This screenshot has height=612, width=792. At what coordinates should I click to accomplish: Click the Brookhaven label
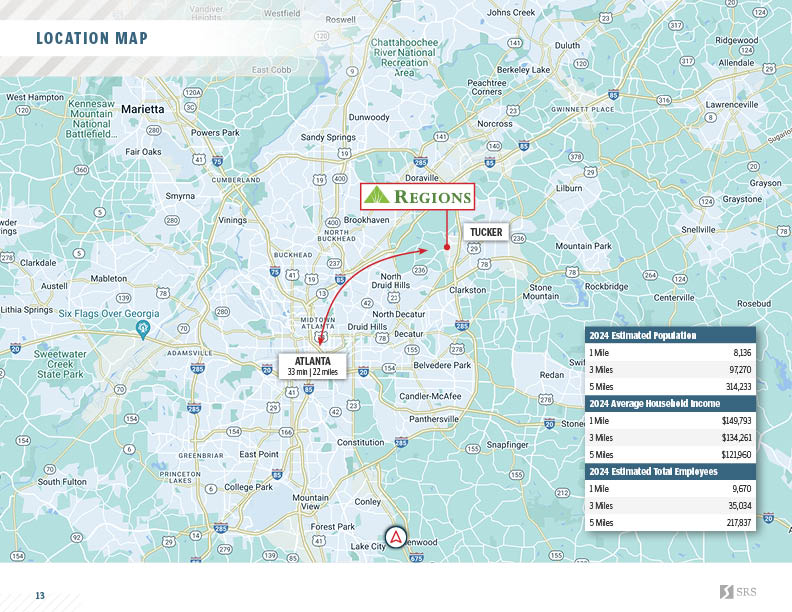366,220
